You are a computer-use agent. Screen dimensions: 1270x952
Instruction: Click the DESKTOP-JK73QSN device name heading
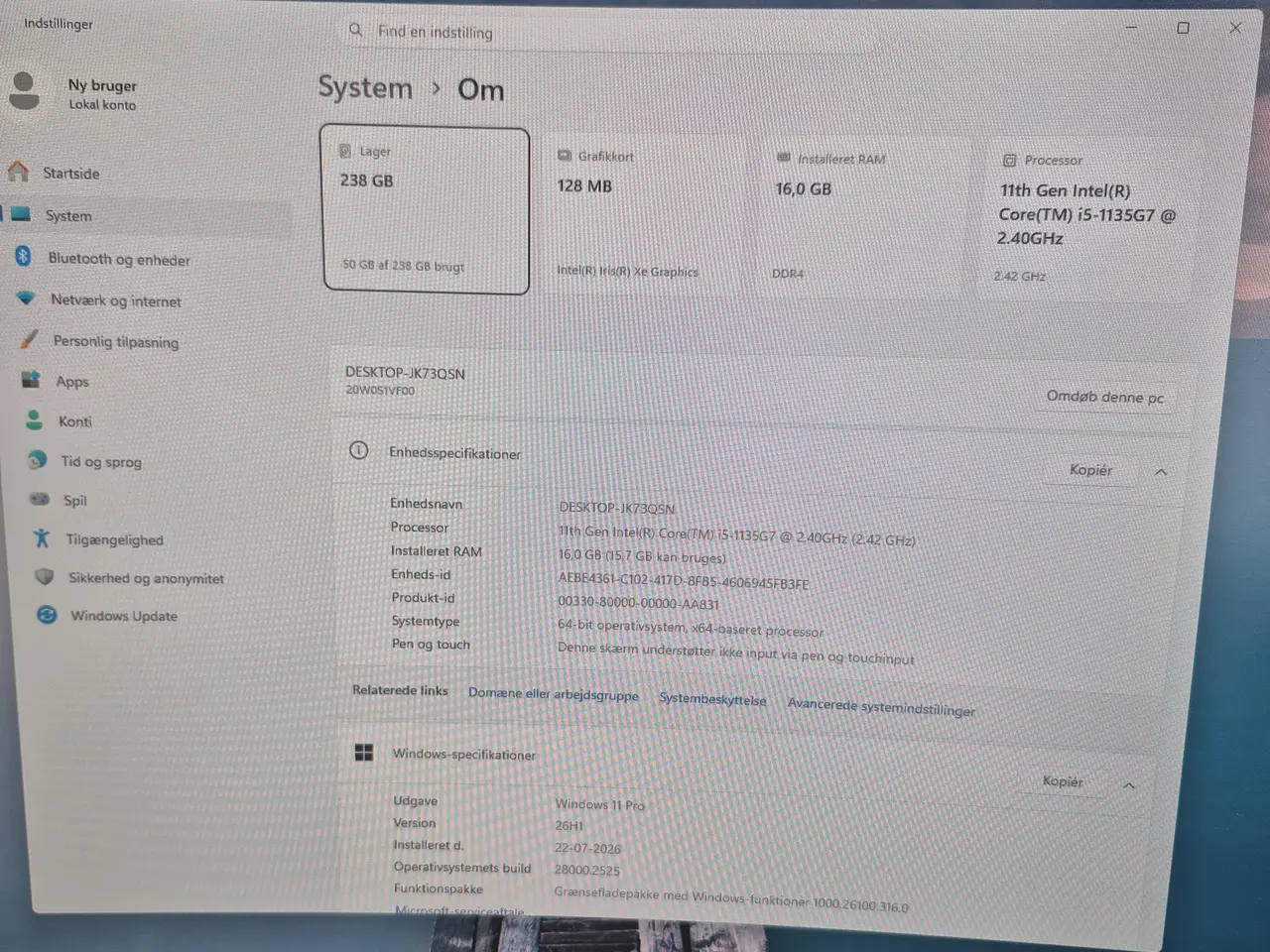(405, 373)
